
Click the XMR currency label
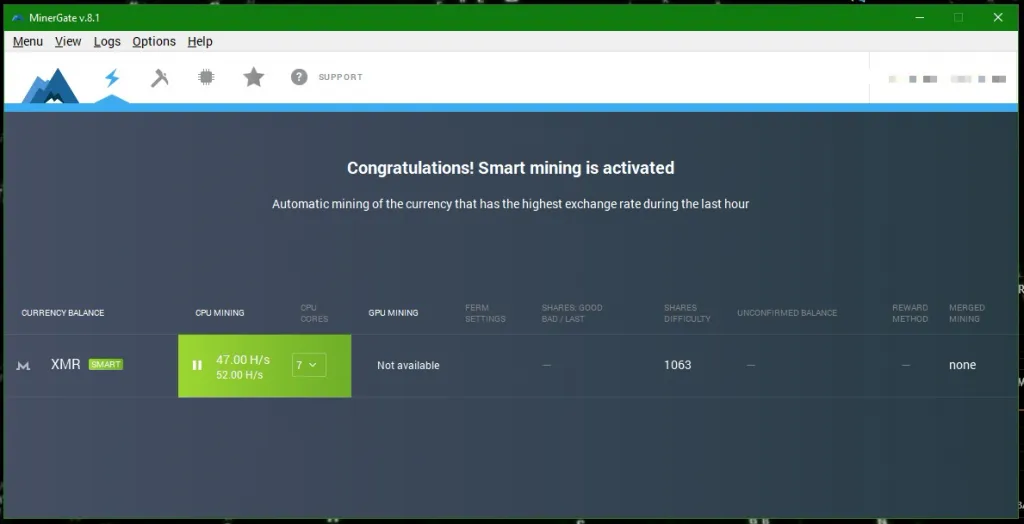(x=65, y=365)
